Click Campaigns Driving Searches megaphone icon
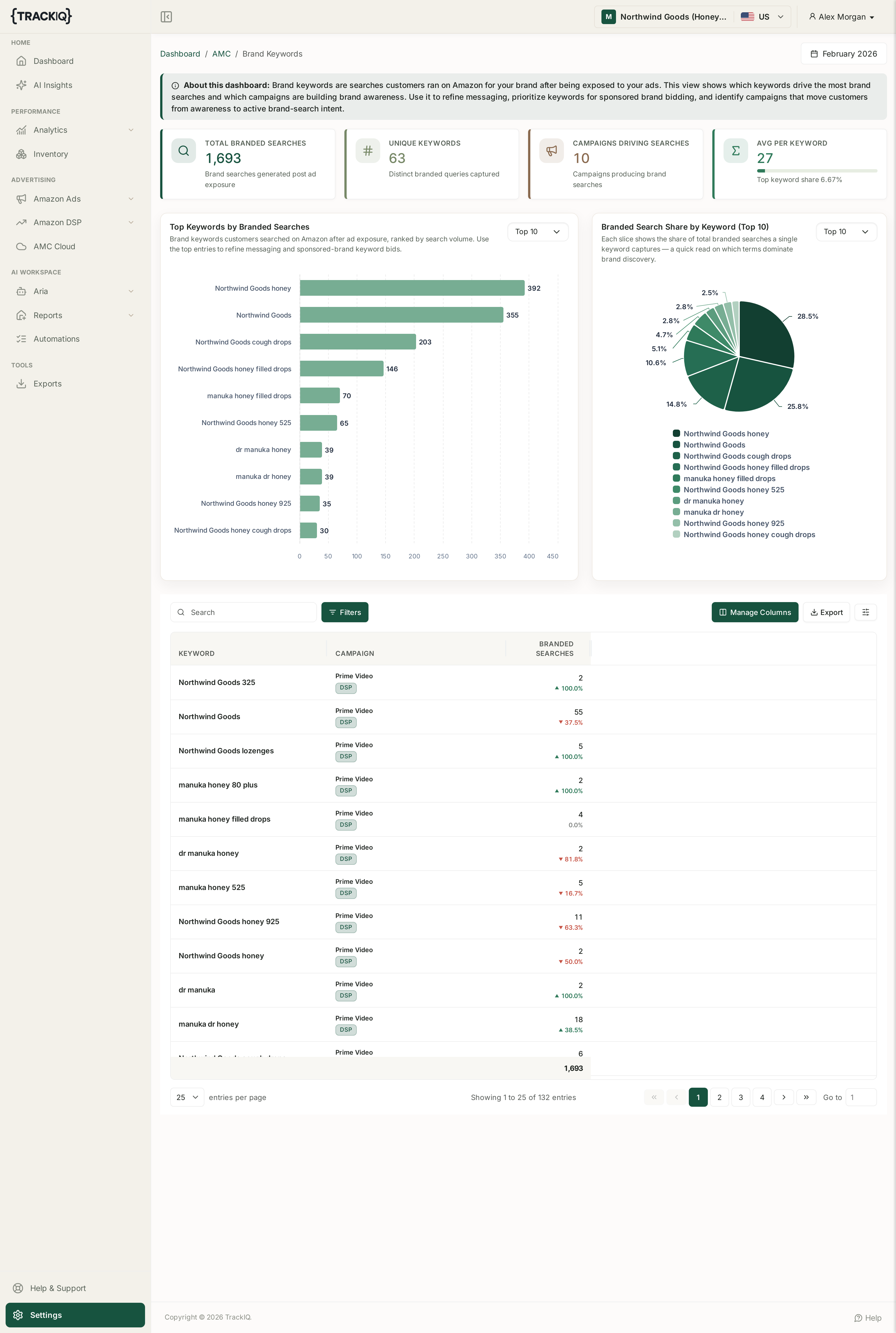 (x=551, y=151)
